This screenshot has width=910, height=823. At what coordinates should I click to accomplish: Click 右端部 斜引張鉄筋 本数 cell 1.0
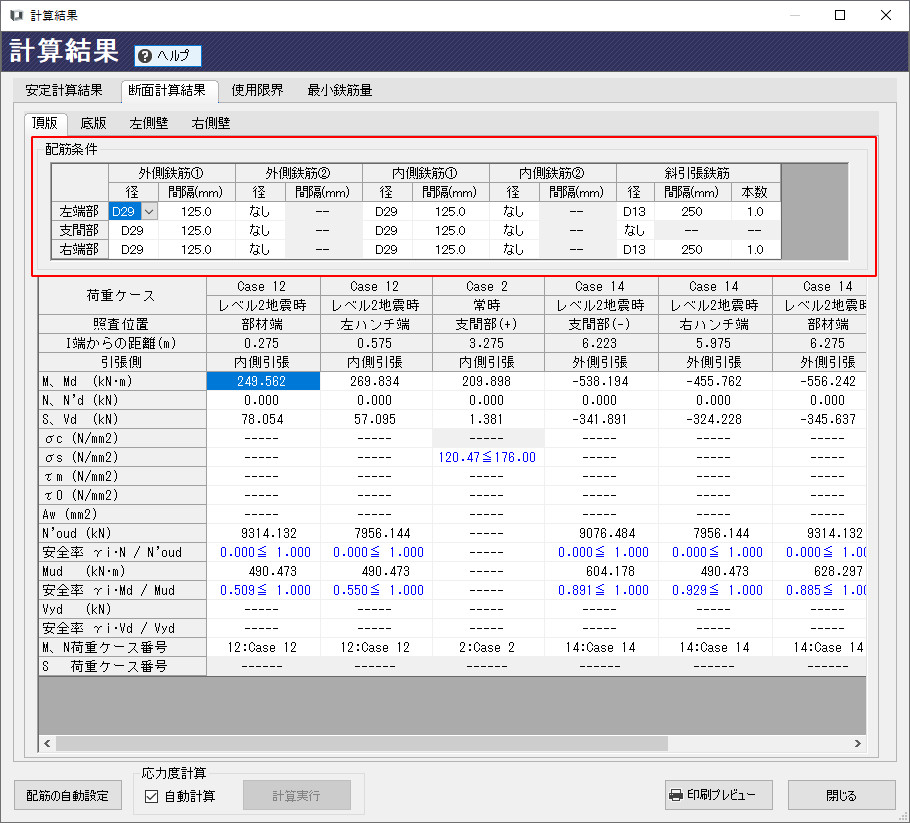pyautogui.click(x=755, y=250)
